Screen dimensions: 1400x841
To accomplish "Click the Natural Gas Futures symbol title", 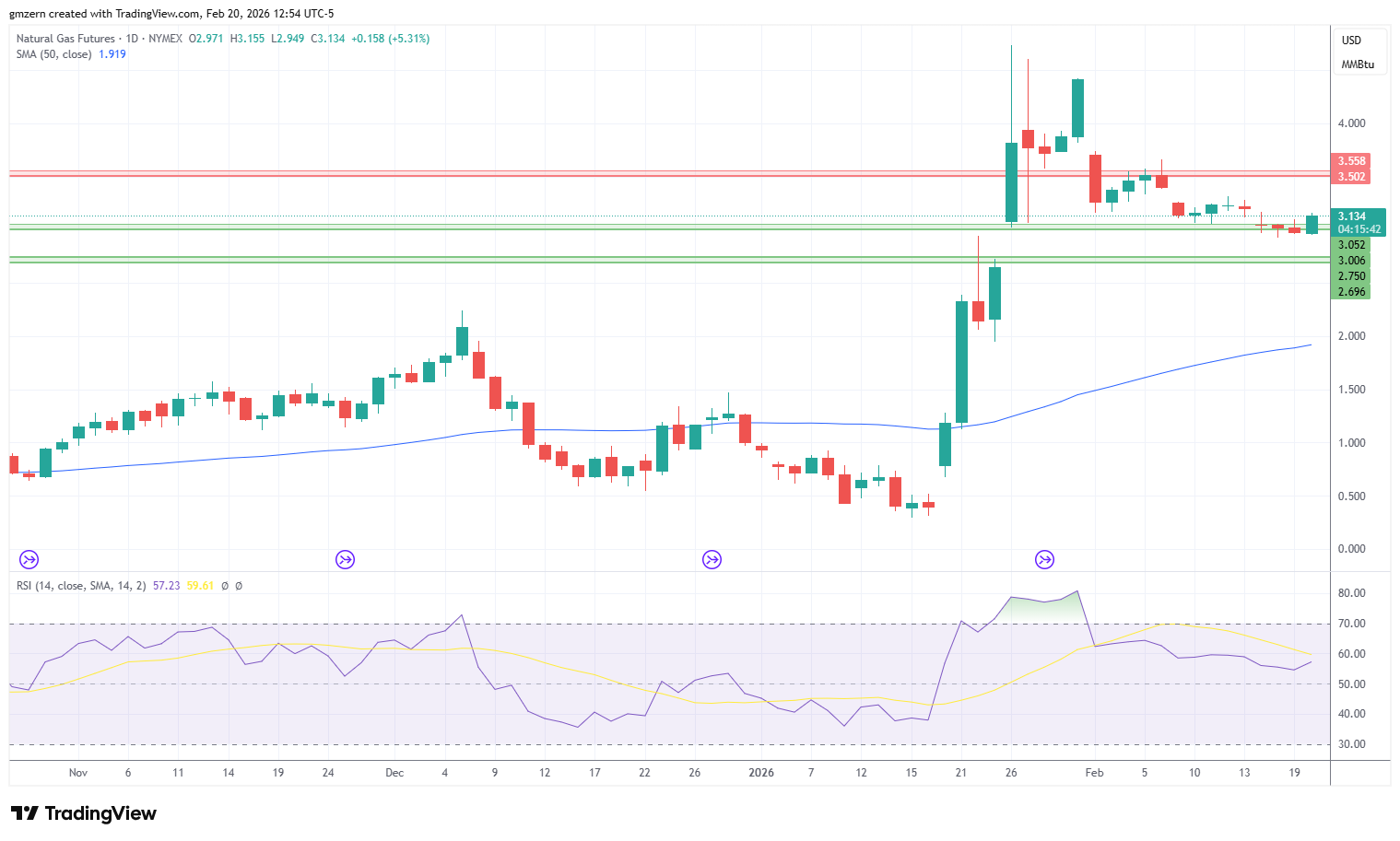I will (65, 39).
